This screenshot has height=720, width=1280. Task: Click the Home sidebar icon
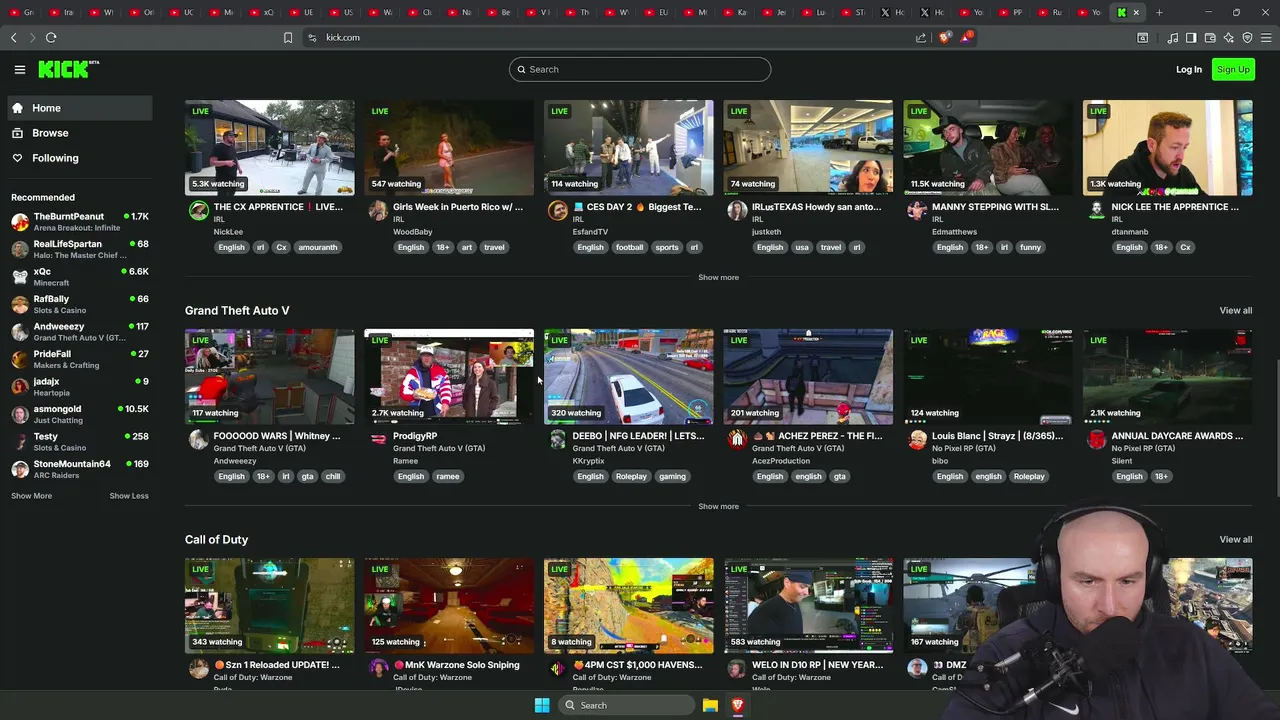coord(17,108)
